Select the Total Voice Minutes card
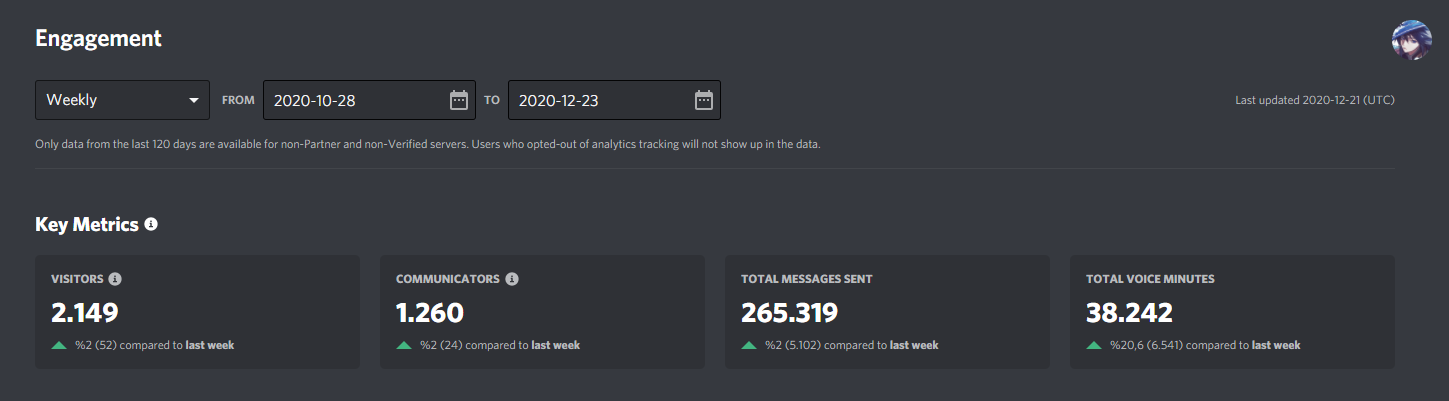1449x401 pixels. tap(1232, 312)
